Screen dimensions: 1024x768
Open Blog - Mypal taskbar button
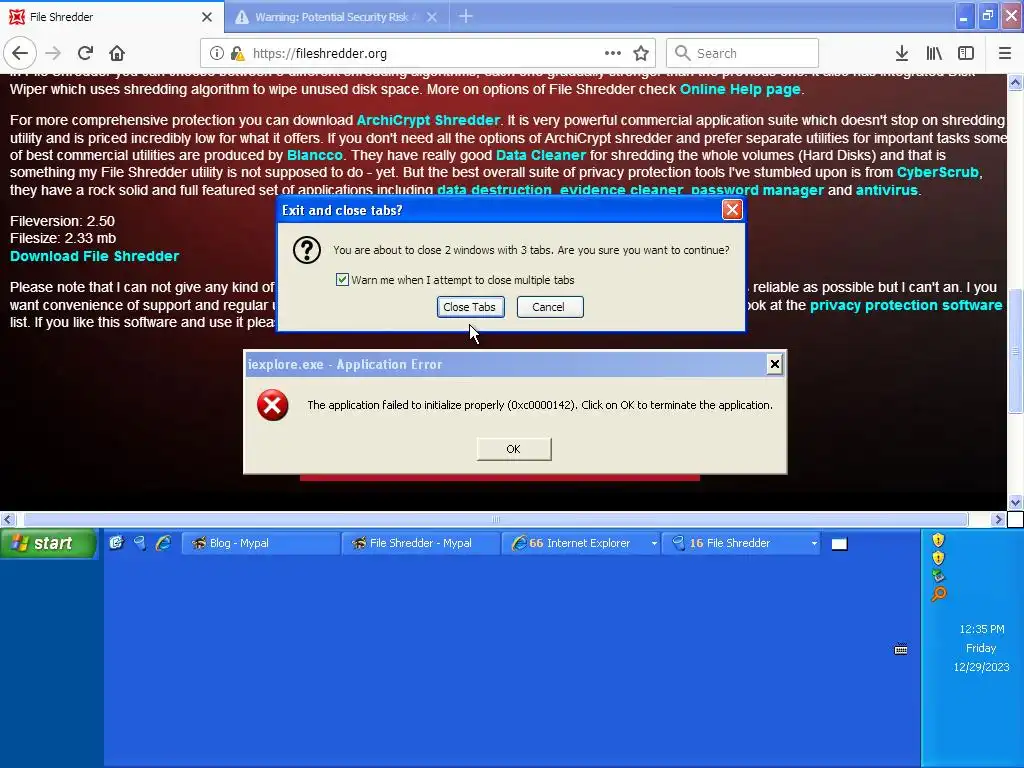point(261,543)
